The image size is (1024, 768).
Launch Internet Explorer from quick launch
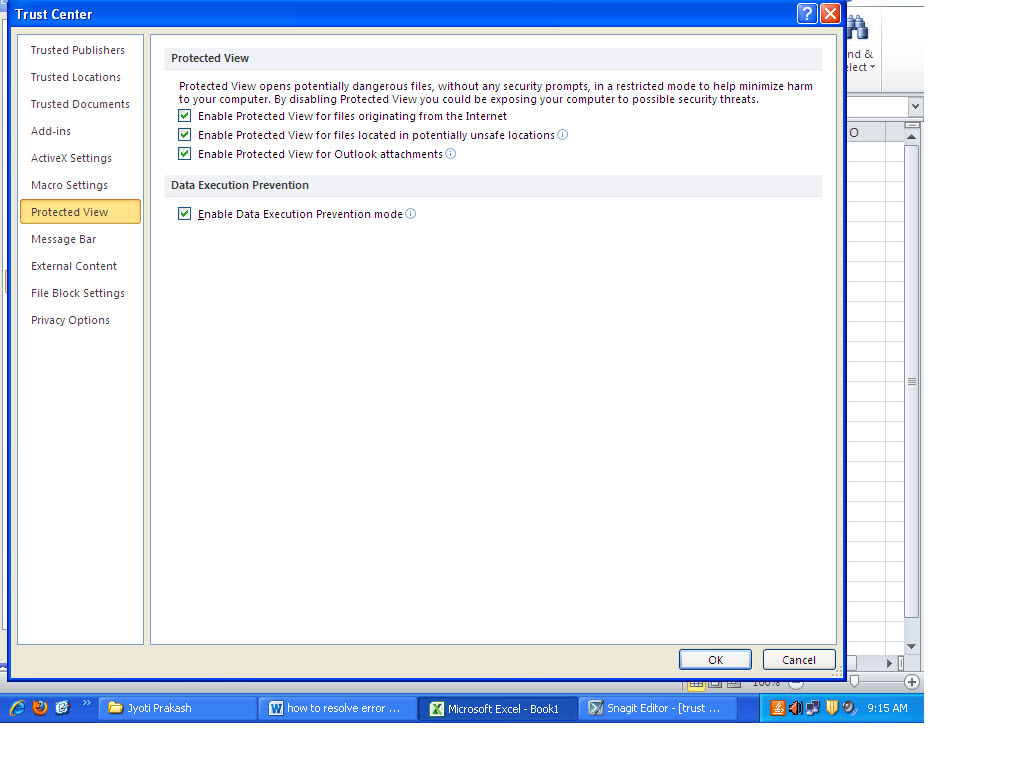point(17,708)
